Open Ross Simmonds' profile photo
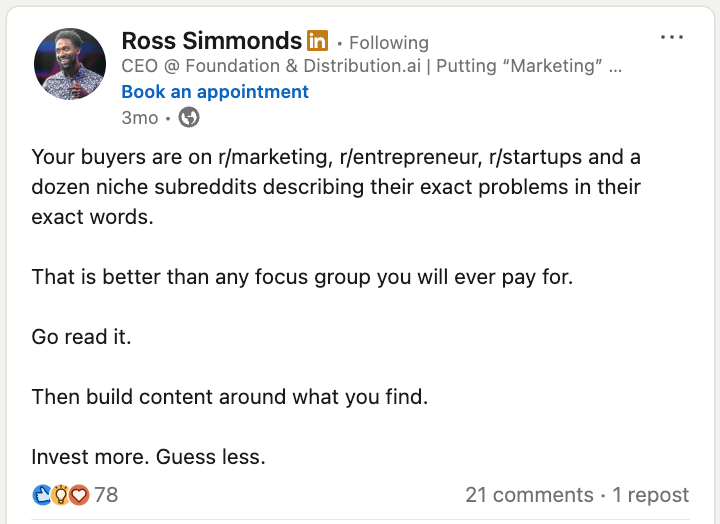This screenshot has width=720, height=524. (70, 64)
